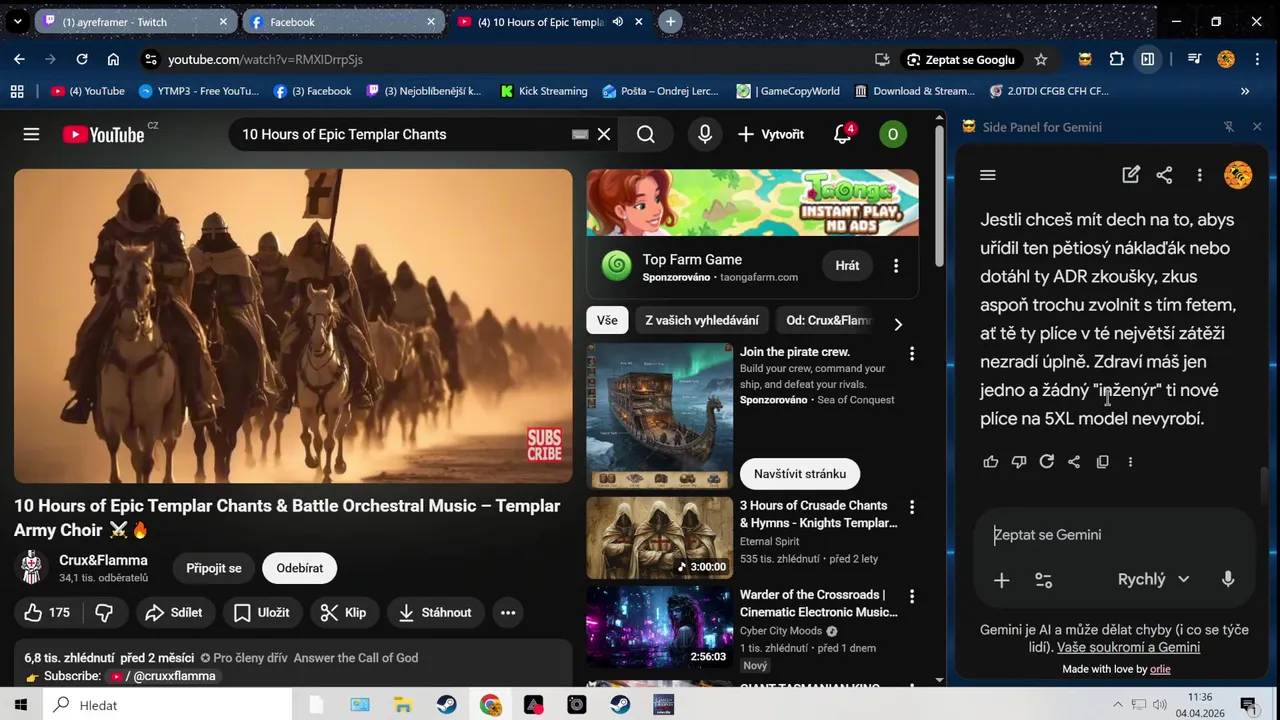Unpin the Gemini side panel
1280x720 pixels.
tap(1229, 127)
